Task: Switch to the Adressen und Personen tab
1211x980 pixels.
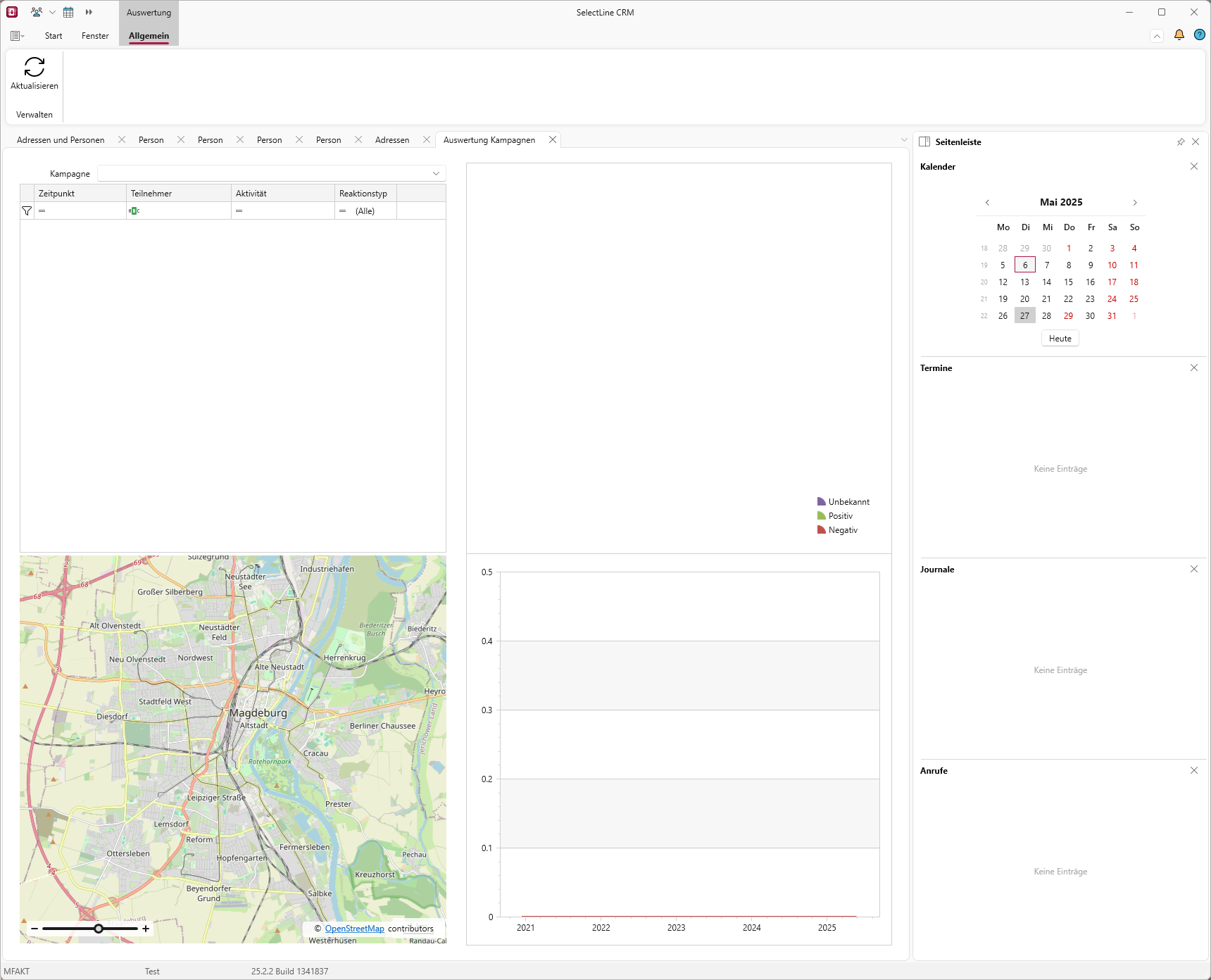Action: [61, 140]
